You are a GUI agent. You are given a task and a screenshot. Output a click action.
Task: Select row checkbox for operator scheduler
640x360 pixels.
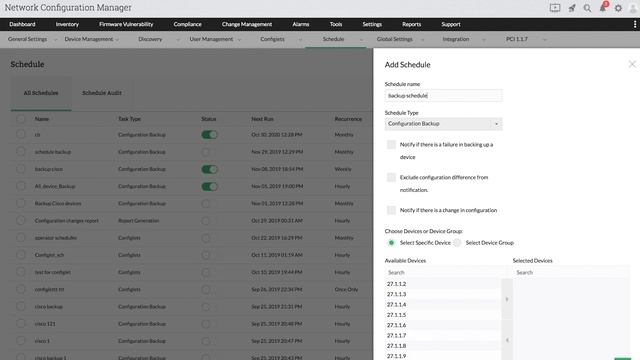coord(20,238)
